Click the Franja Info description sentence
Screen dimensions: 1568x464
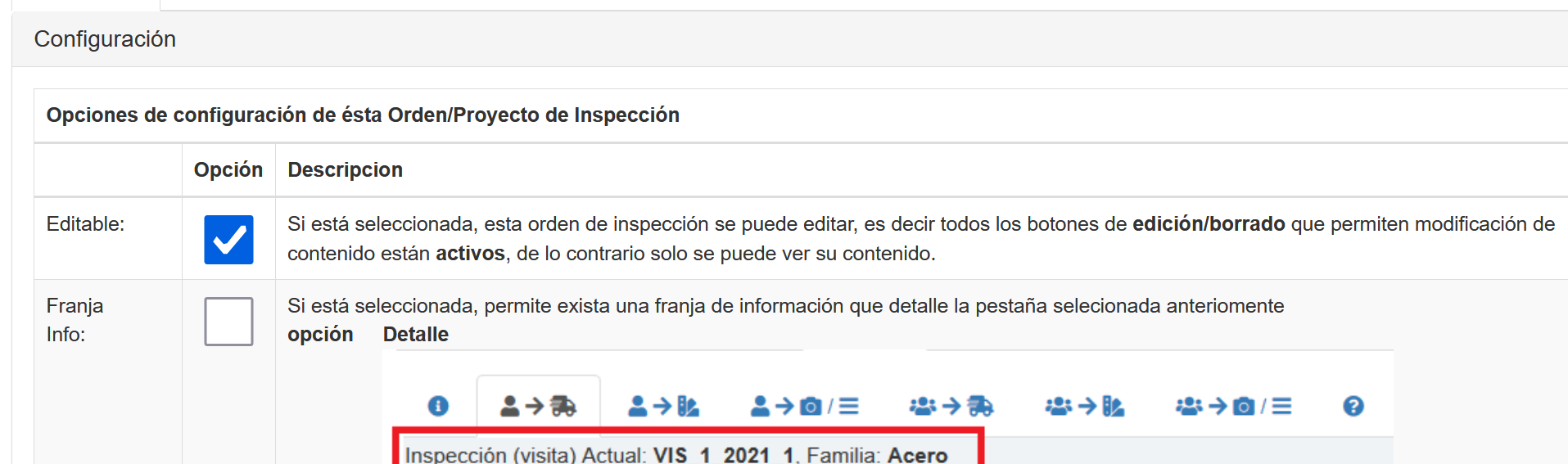pyautogui.click(x=785, y=306)
